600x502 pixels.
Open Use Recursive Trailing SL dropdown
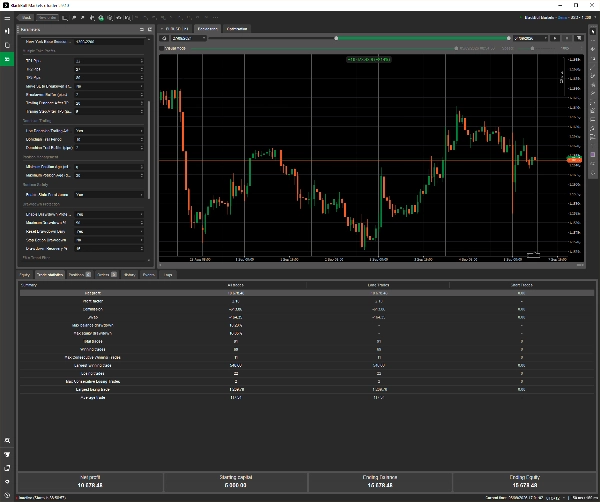coord(109,130)
